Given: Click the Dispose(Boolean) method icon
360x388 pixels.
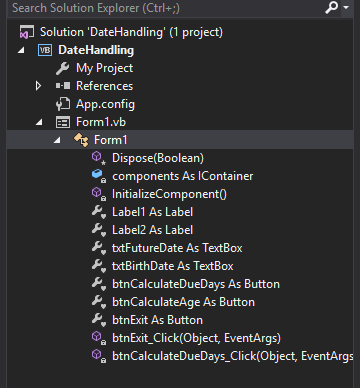Looking at the screenshot, I should point(99,158).
